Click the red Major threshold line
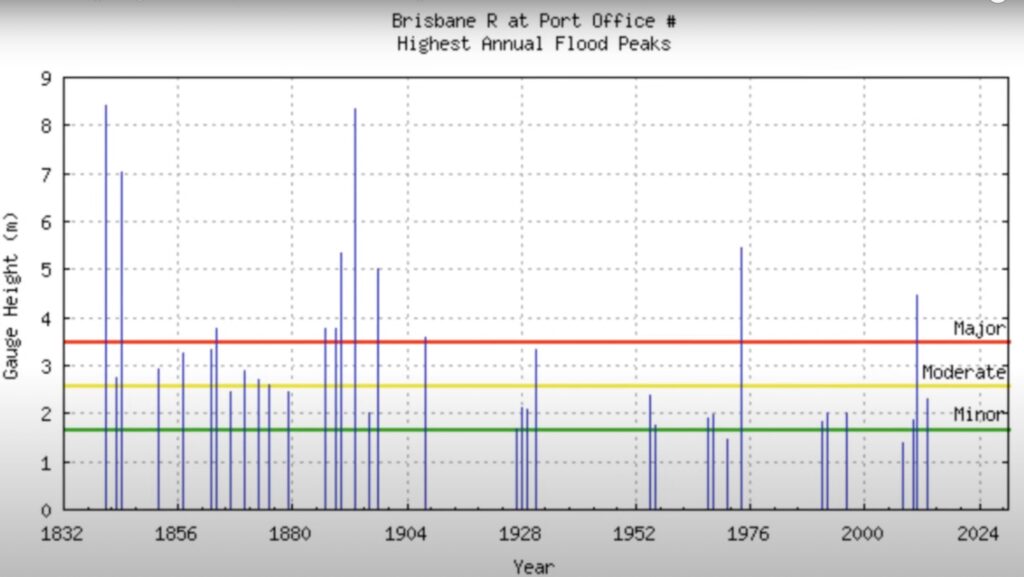This screenshot has width=1024, height=577. 536,341
